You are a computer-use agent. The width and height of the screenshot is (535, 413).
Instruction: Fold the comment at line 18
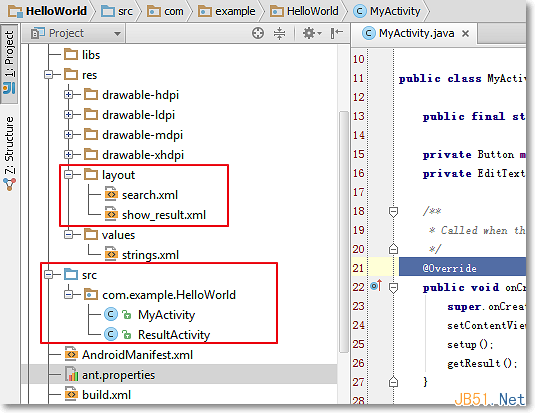click(393, 212)
